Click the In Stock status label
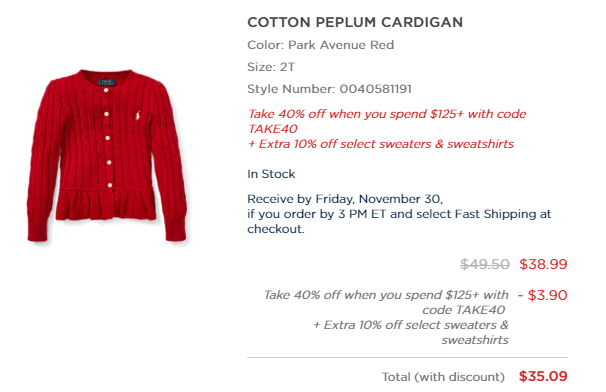Viewport: 606px width, 392px height. 271,174
